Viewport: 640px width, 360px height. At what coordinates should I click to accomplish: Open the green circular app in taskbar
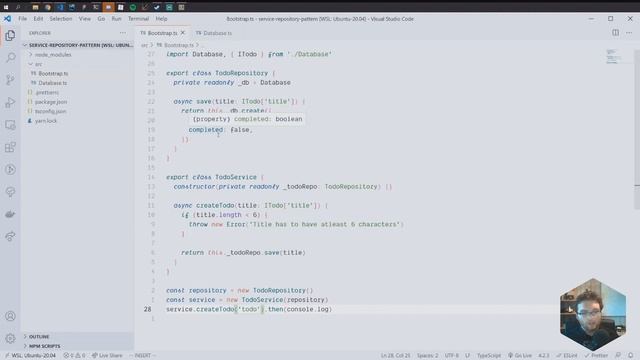133,7
